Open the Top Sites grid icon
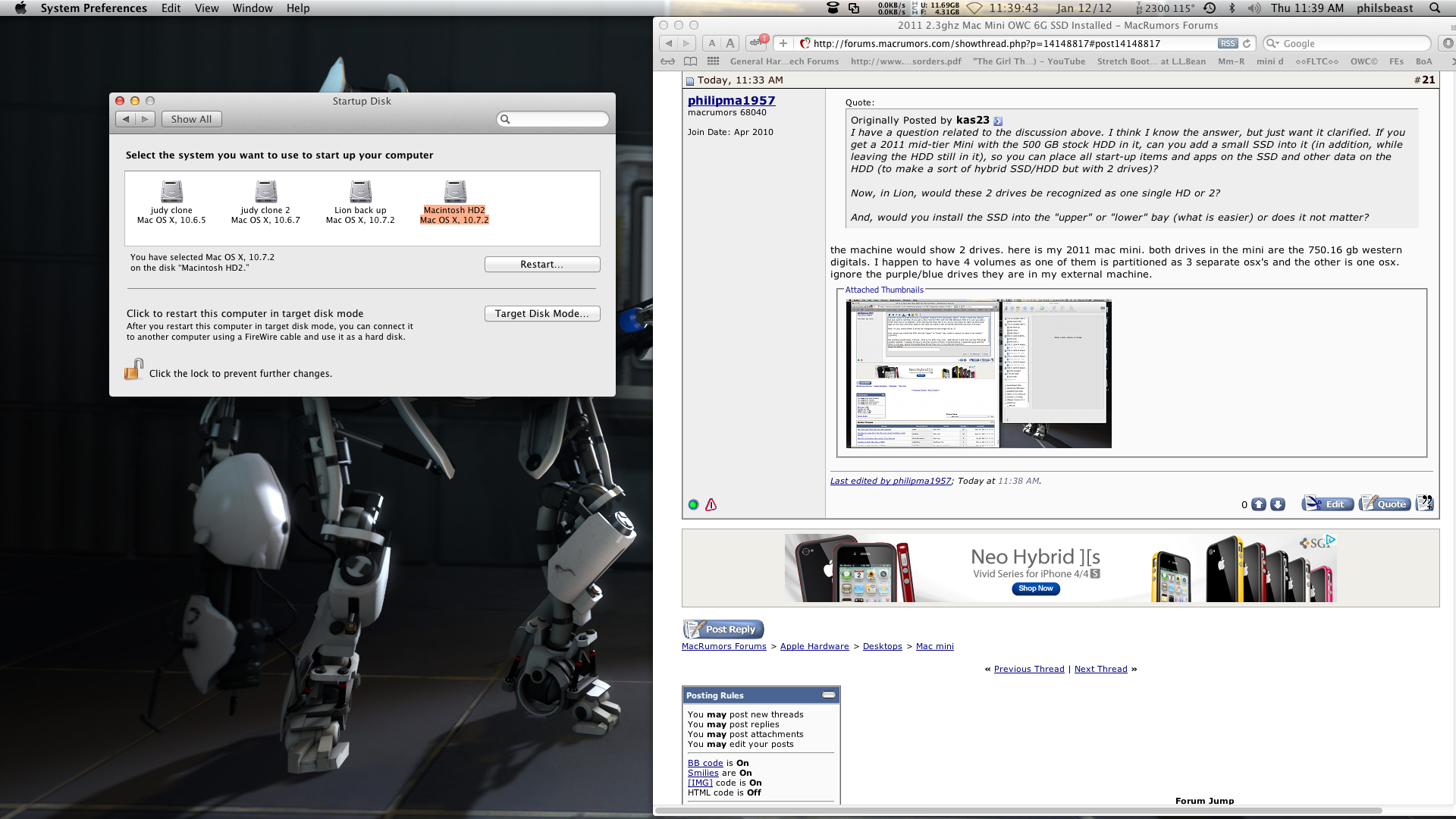Viewport: 1456px width, 819px height. [713, 61]
